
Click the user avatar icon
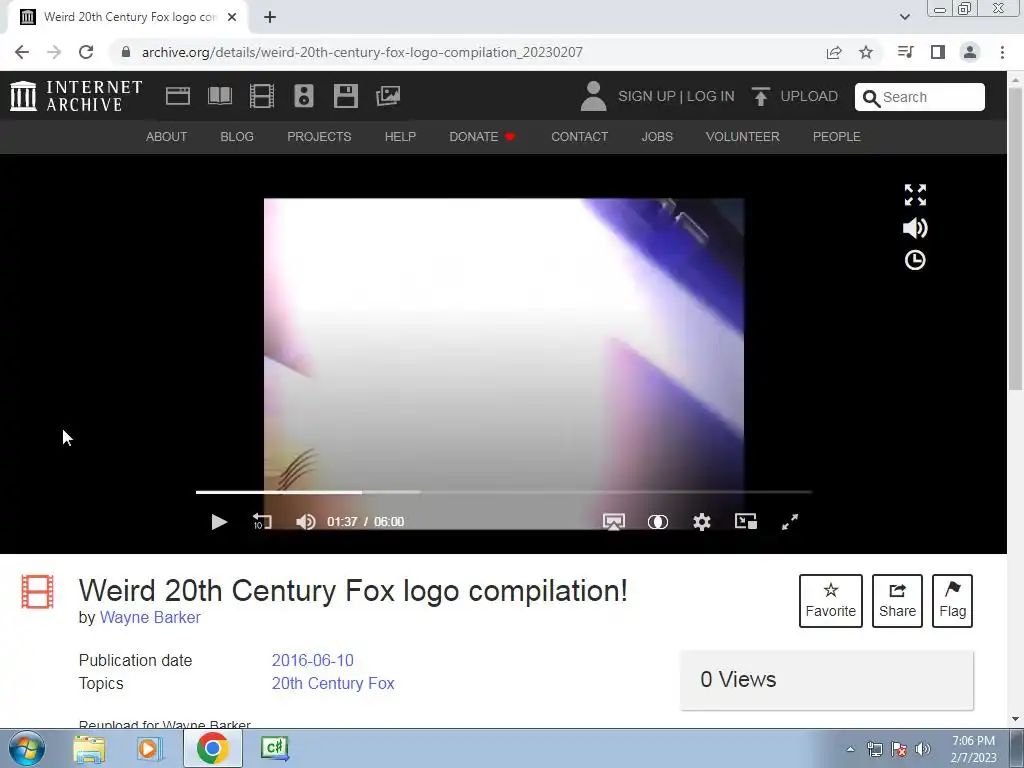click(x=593, y=96)
